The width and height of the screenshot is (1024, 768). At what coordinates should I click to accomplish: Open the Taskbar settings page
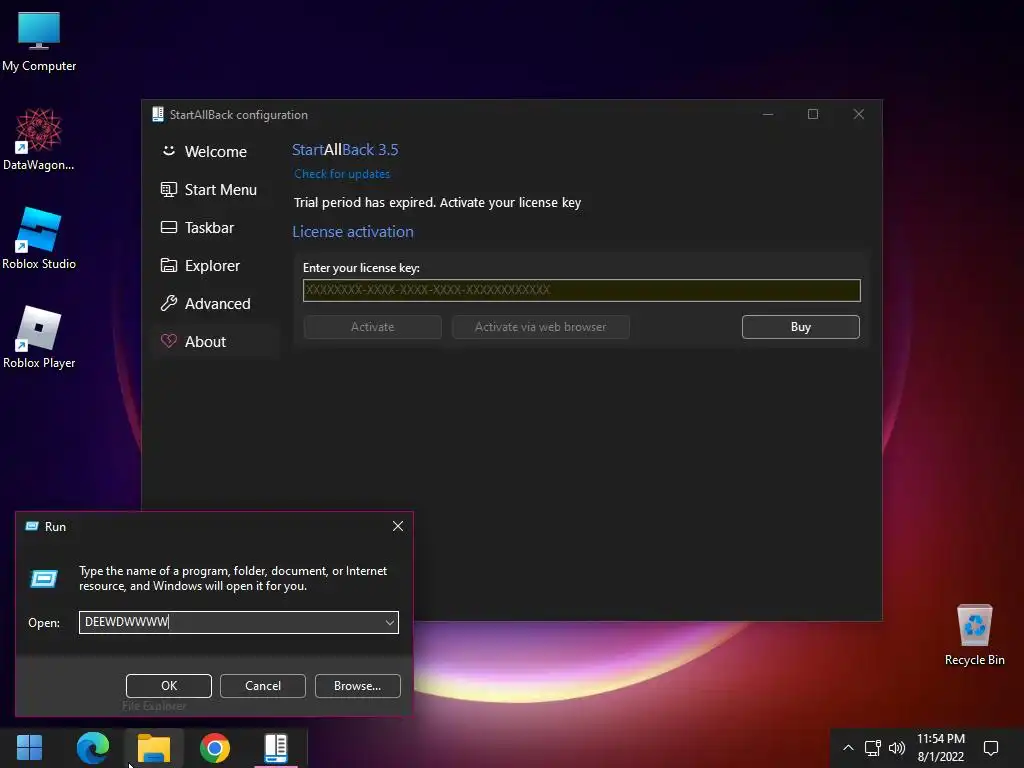(x=216, y=227)
